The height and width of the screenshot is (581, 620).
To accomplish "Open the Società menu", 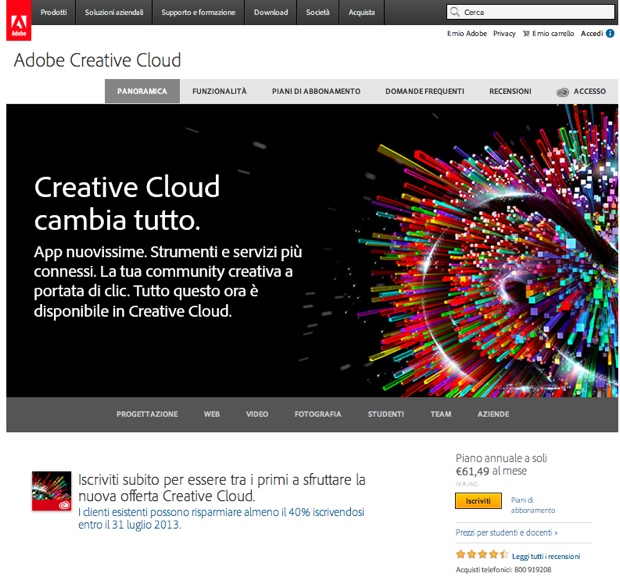I will click(x=318, y=12).
